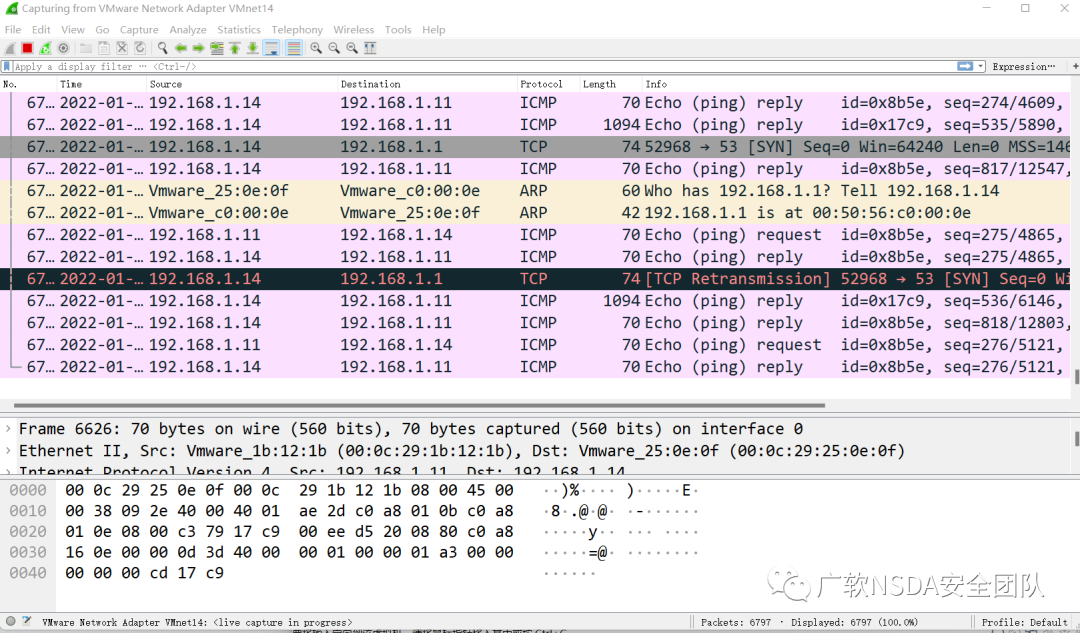The image size is (1080, 633).
Task: Sort packets by Destination column header
Action: tap(427, 84)
